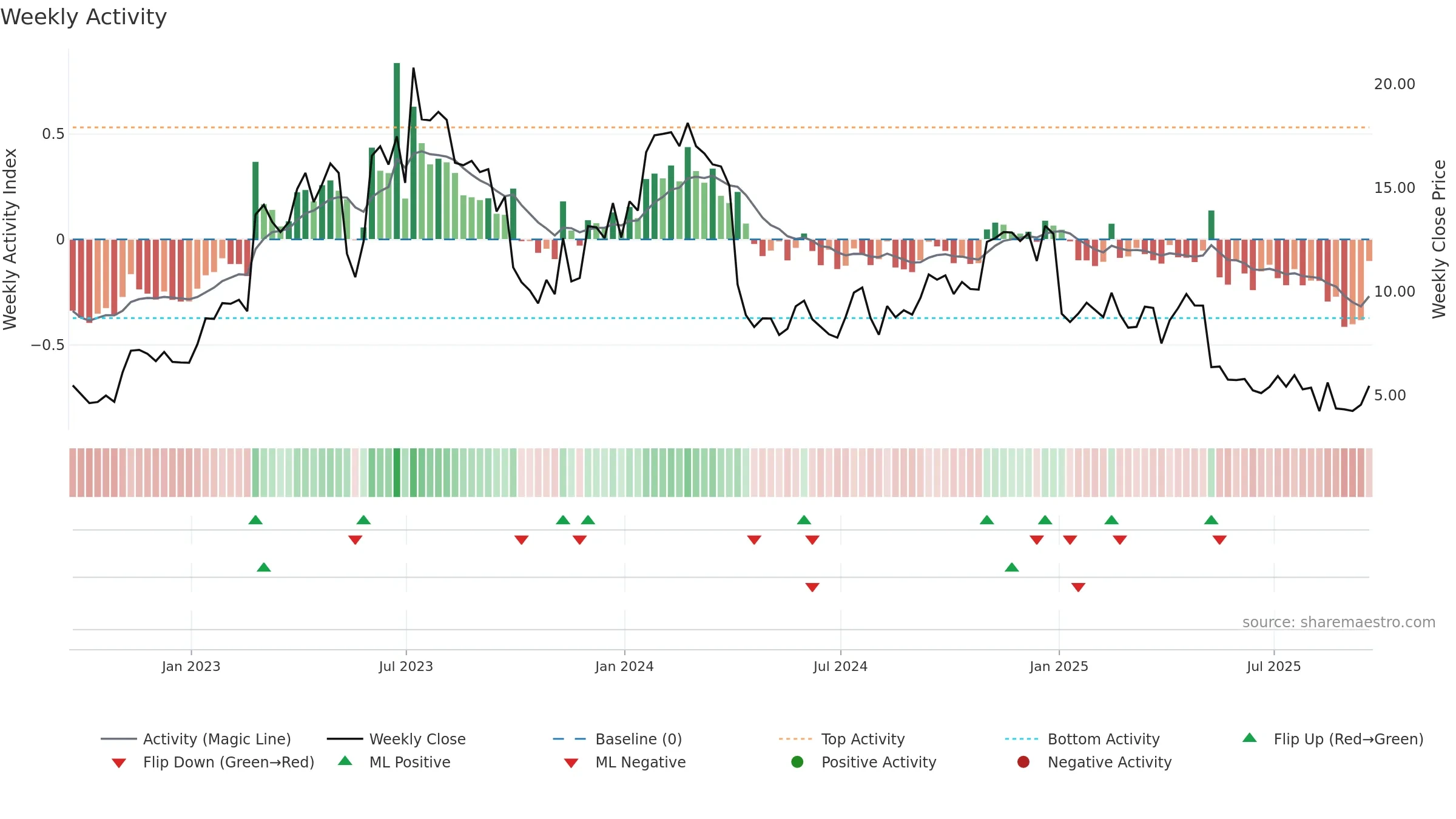Click the −0.5 activity index label
The height and width of the screenshot is (819, 1456).
point(47,345)
